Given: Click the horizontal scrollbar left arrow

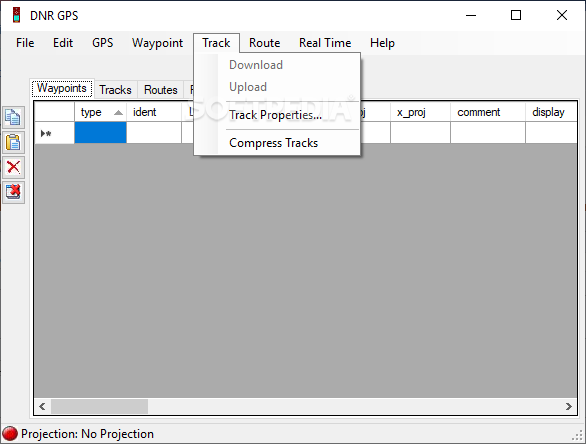Looking at the screenshot, I should (42, 406).
